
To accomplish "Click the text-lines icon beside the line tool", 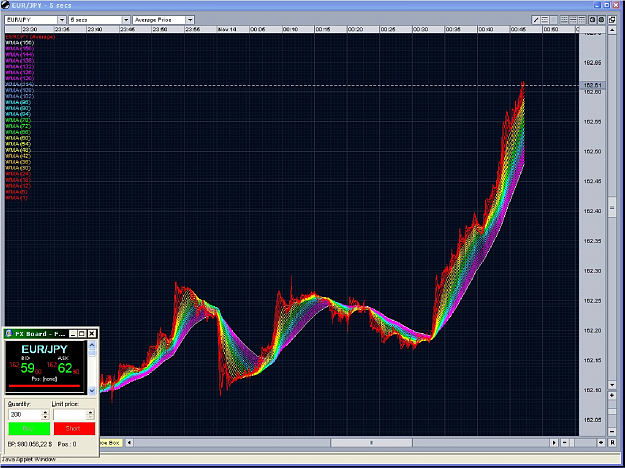I will tap(545, 20).
